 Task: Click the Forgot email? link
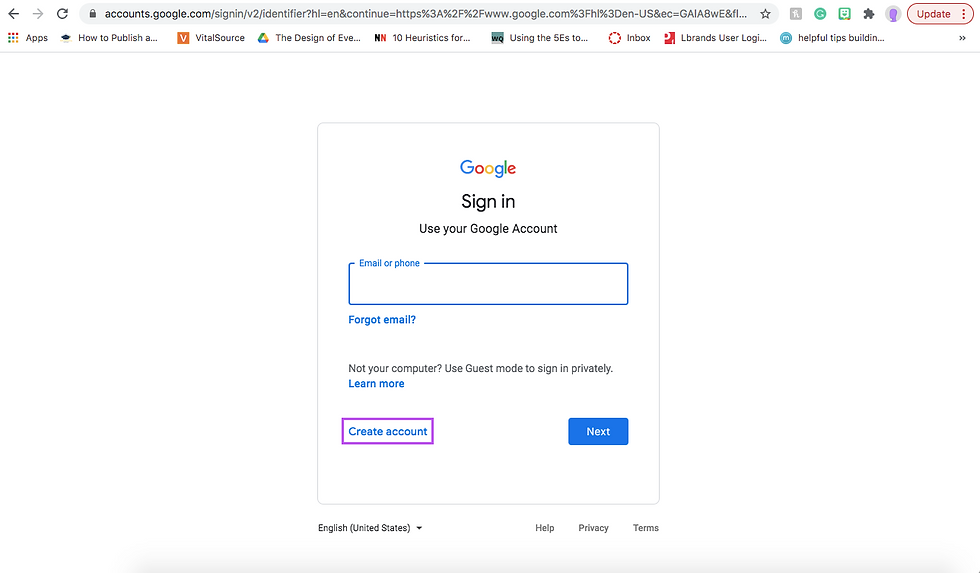click(382, 320)
